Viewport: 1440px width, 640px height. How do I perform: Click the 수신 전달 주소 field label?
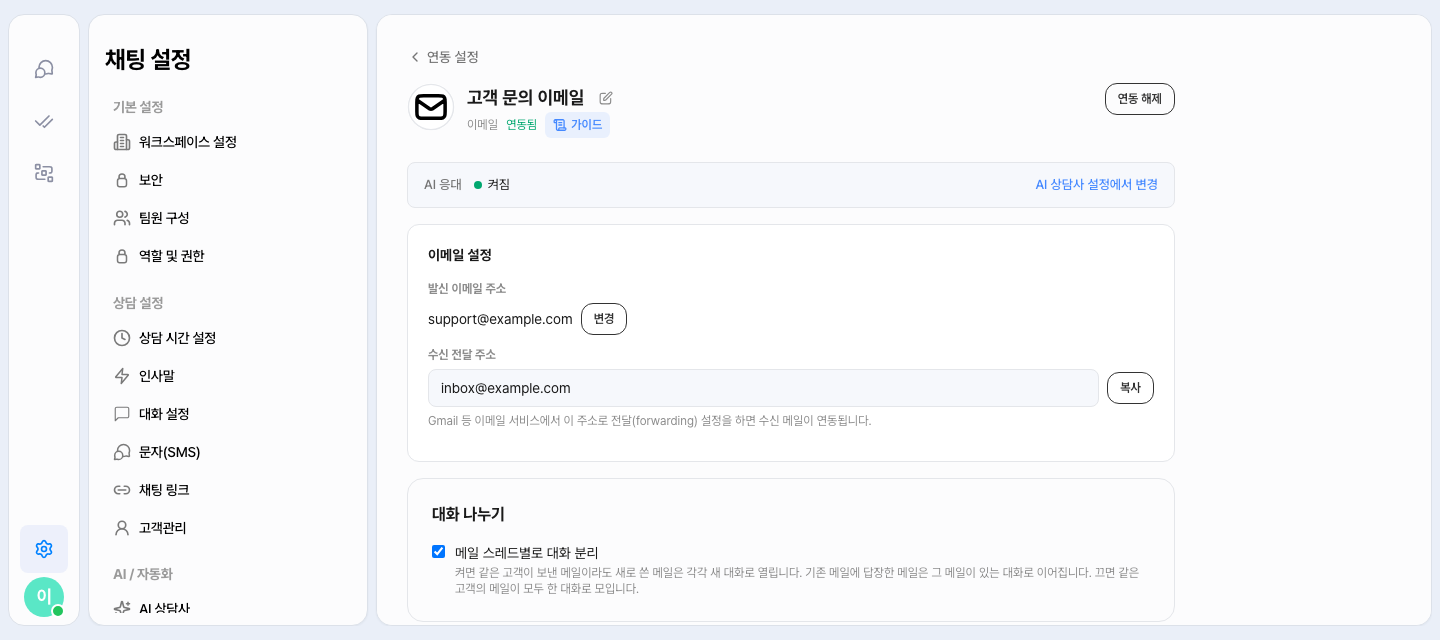pyautogui.click(x=462, y=354)
